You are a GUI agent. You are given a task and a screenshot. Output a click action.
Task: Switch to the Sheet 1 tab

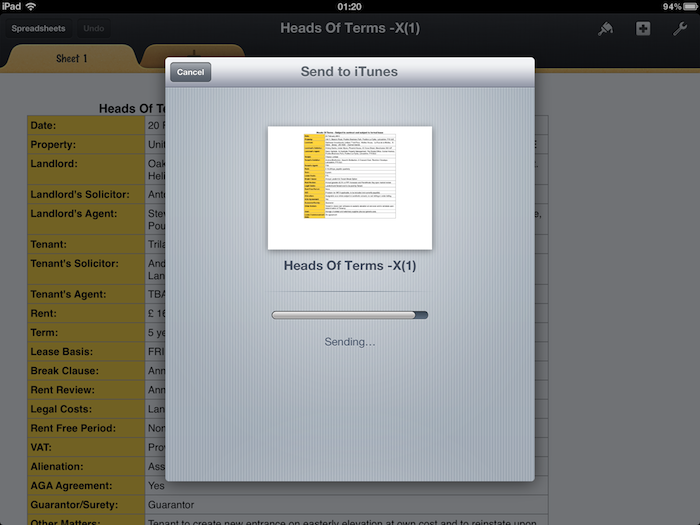71,58
